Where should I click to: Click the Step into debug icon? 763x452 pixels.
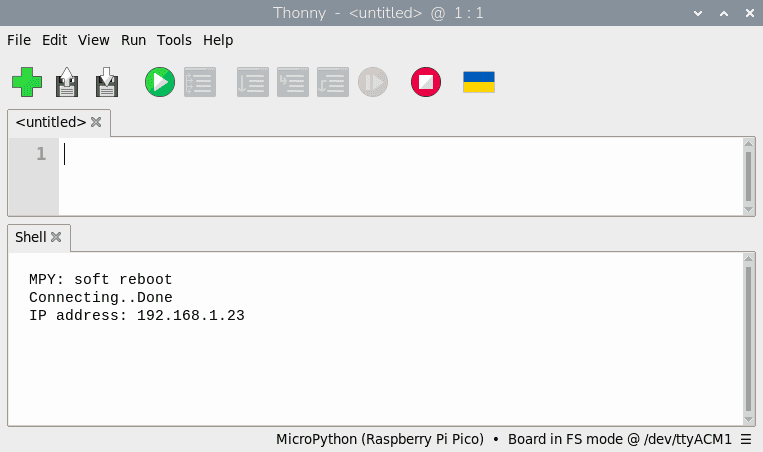coord(292,82)
